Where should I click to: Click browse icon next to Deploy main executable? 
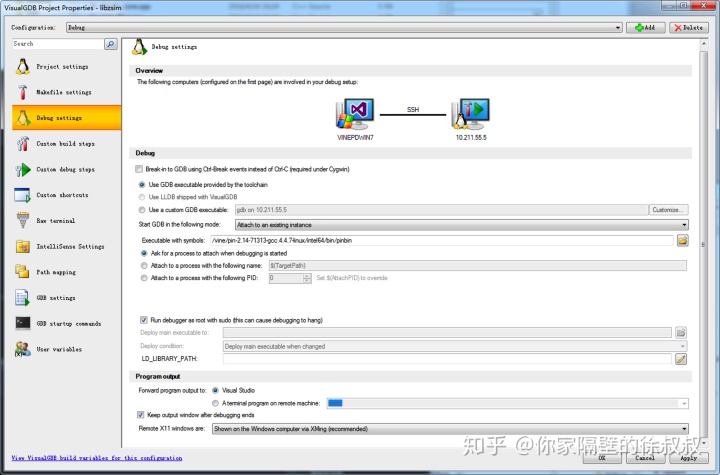click(x=681, y=332)
